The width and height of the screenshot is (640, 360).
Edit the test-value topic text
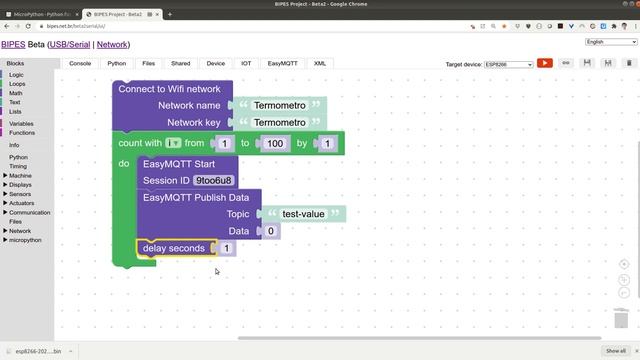[303, 214]
